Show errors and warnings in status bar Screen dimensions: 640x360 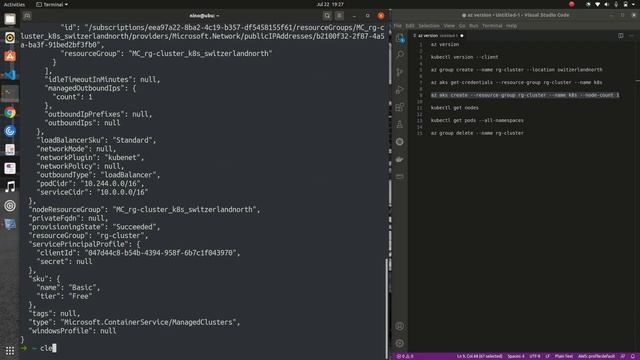pyautogui.click(x=405, y=356)
